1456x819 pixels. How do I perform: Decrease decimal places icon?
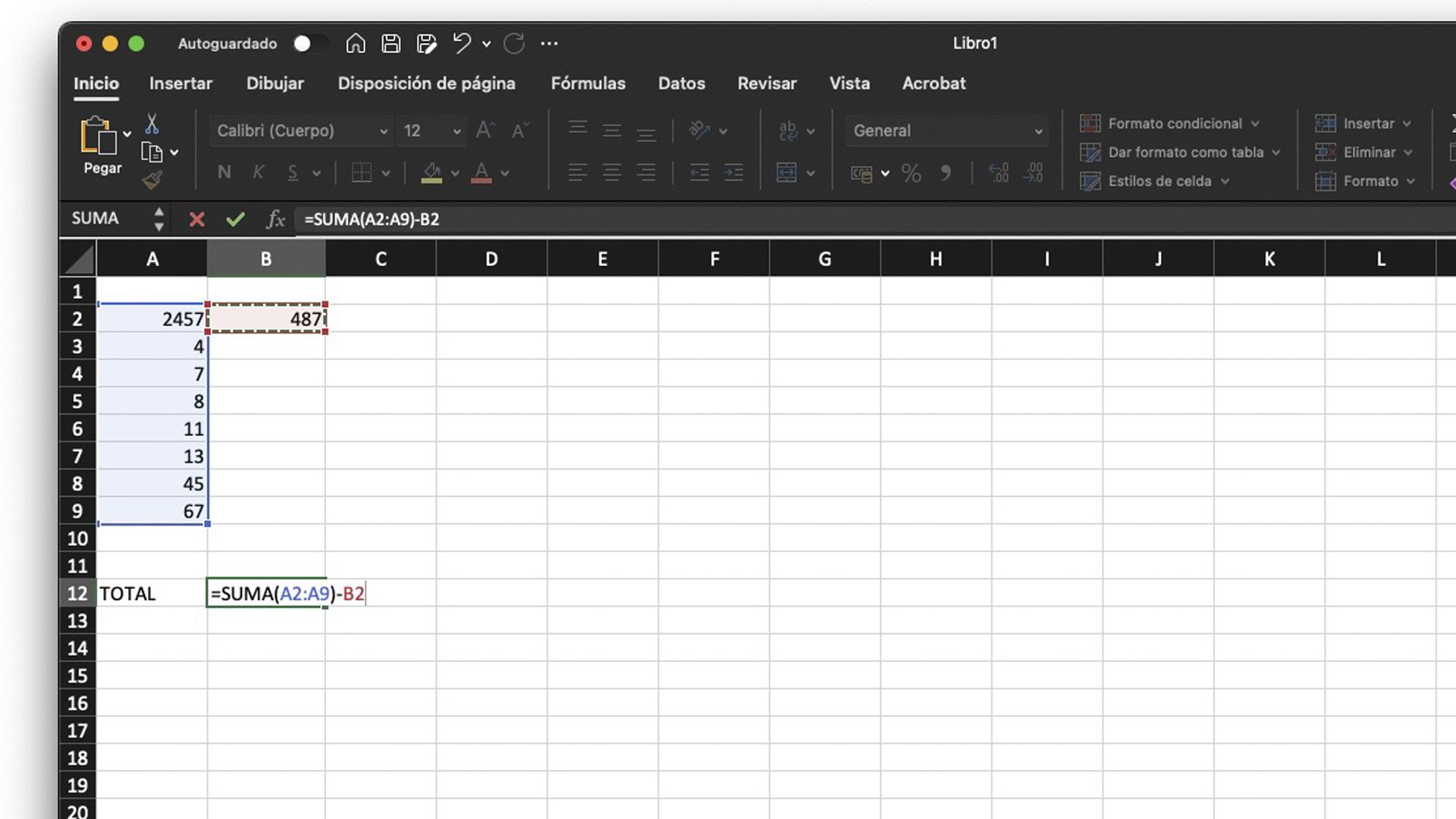[x=1034, y=174]
